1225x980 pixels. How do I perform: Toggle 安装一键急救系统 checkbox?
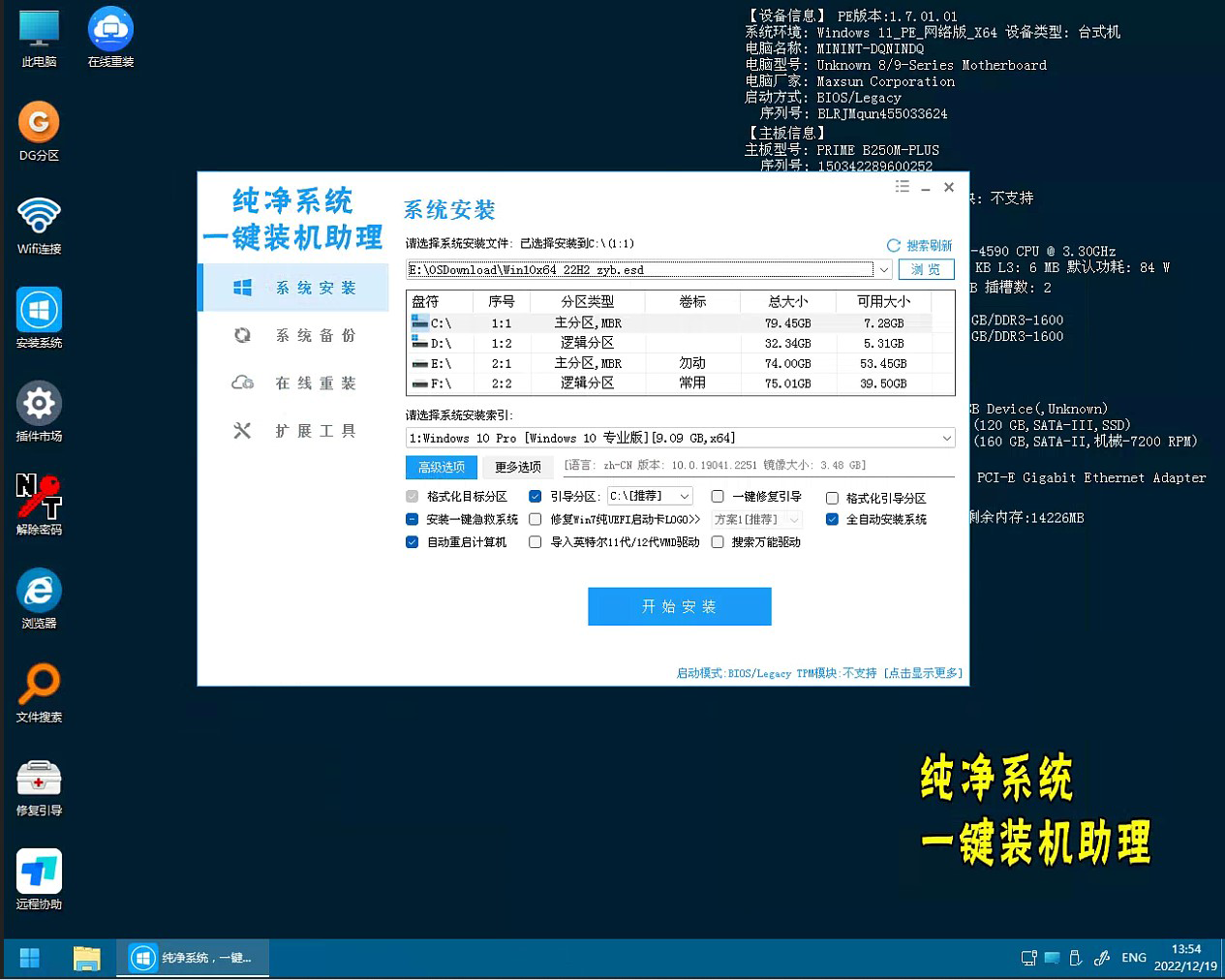(x=412, y=519)
